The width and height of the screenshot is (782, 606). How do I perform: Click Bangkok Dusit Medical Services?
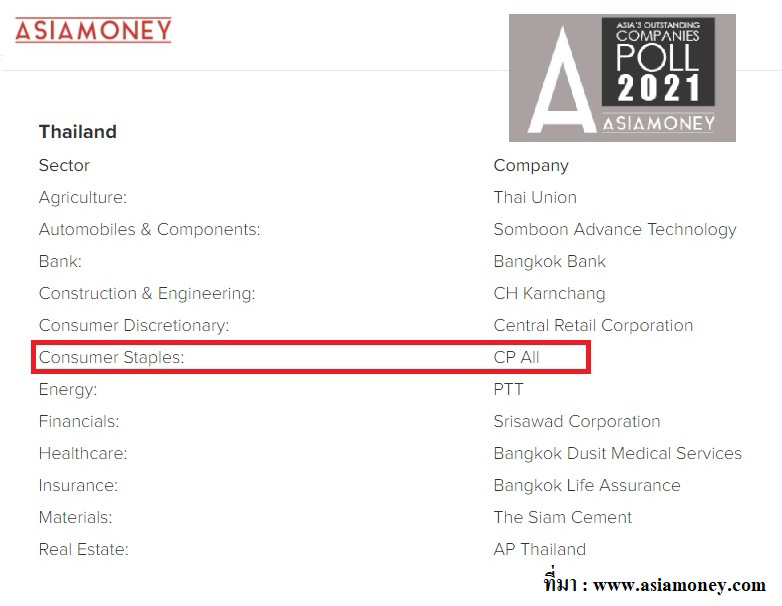tap(618, 453)
